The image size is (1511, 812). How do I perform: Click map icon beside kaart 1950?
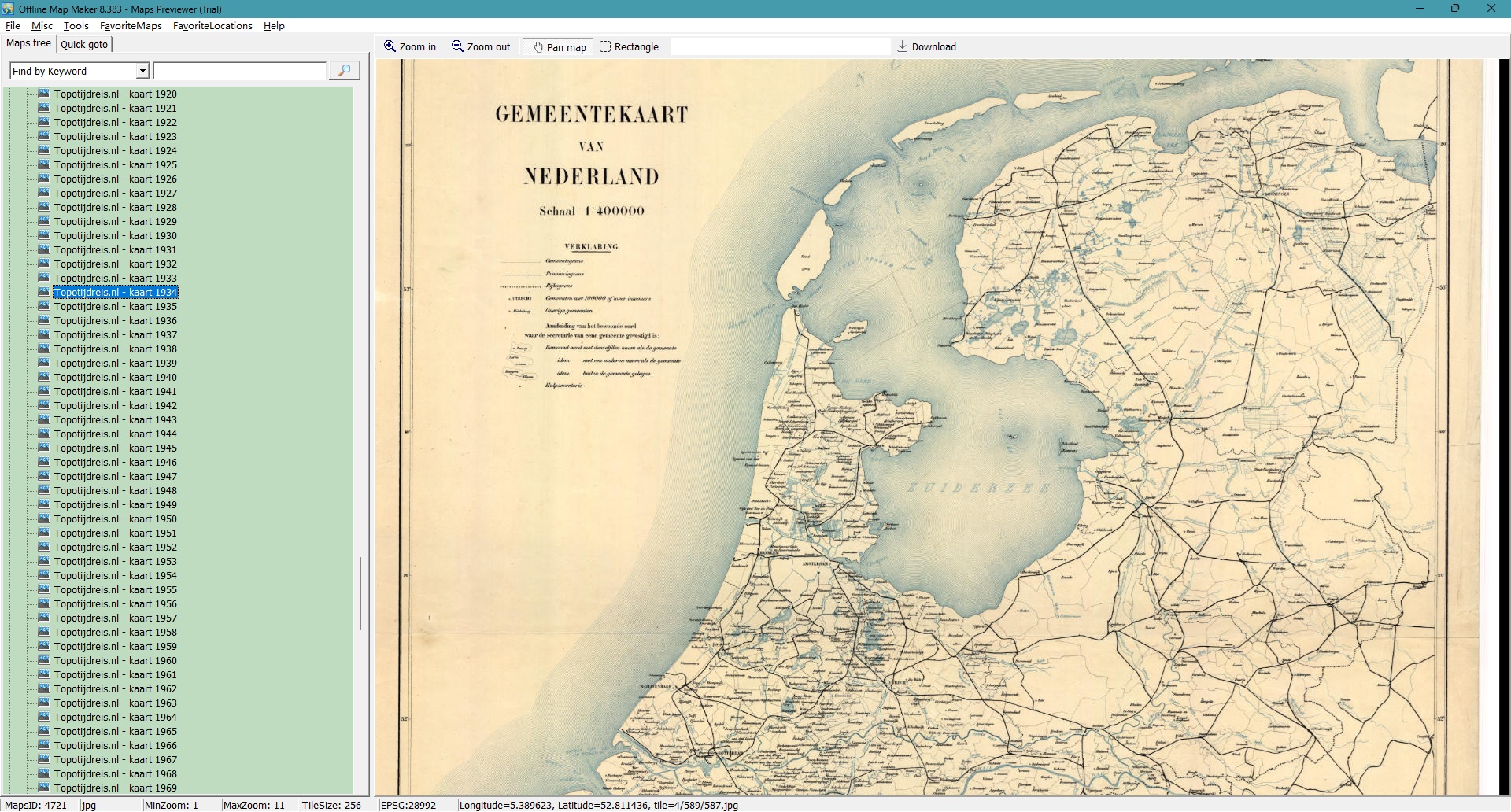click(x=44, y=519)
